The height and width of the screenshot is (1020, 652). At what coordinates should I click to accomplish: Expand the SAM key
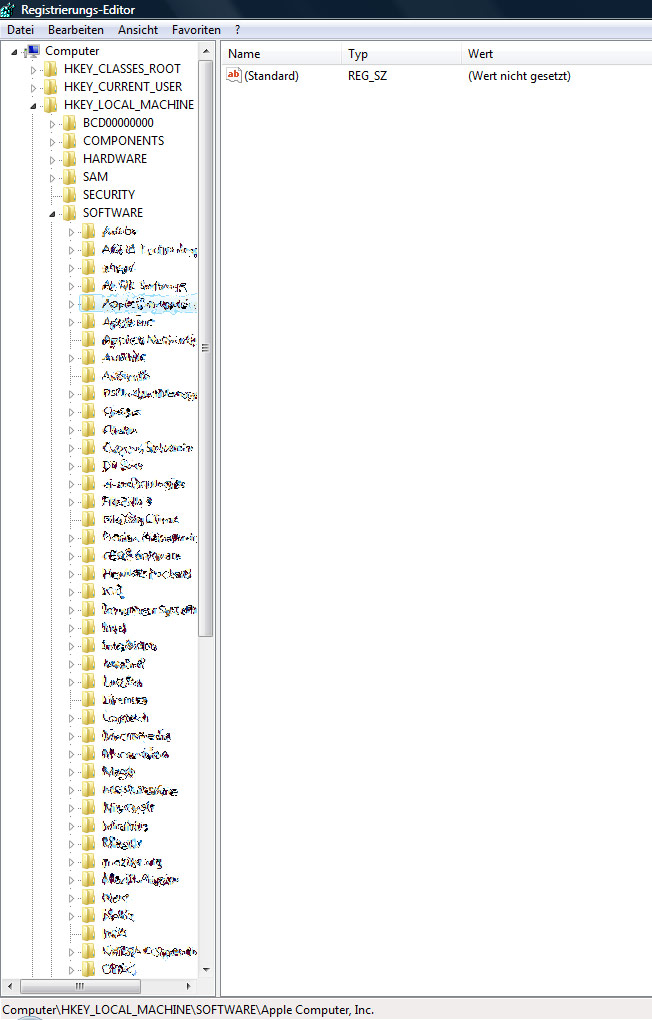tap(52, 178)
